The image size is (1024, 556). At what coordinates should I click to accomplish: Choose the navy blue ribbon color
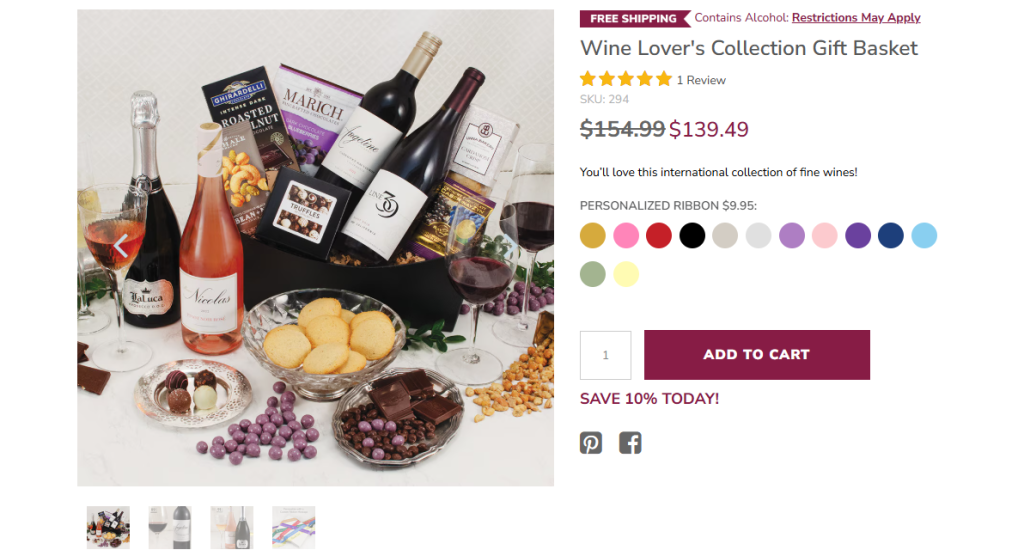[x=890, y=235]
